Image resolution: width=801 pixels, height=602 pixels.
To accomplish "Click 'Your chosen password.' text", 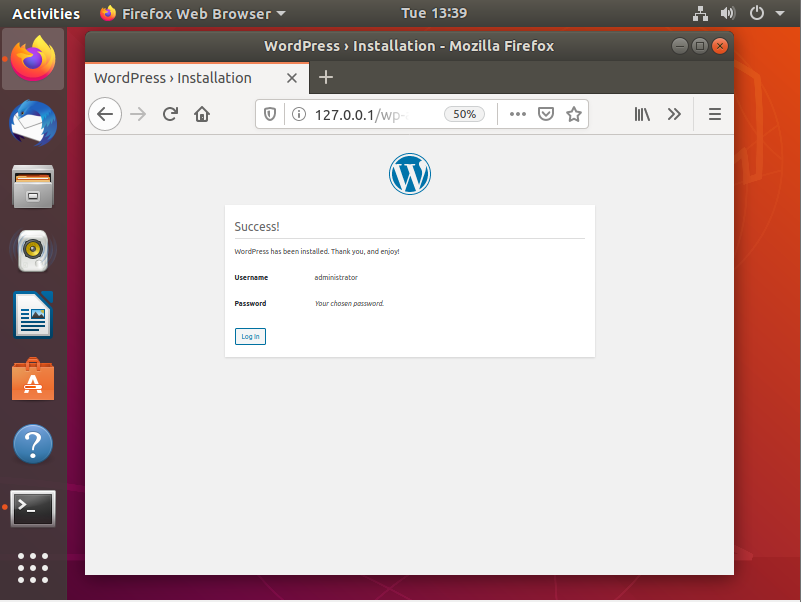I will (x=349, y=304).
